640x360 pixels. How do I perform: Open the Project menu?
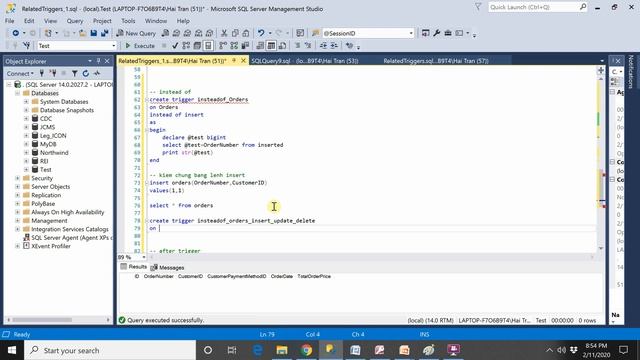pyautogui.click(x=102, y=21)
